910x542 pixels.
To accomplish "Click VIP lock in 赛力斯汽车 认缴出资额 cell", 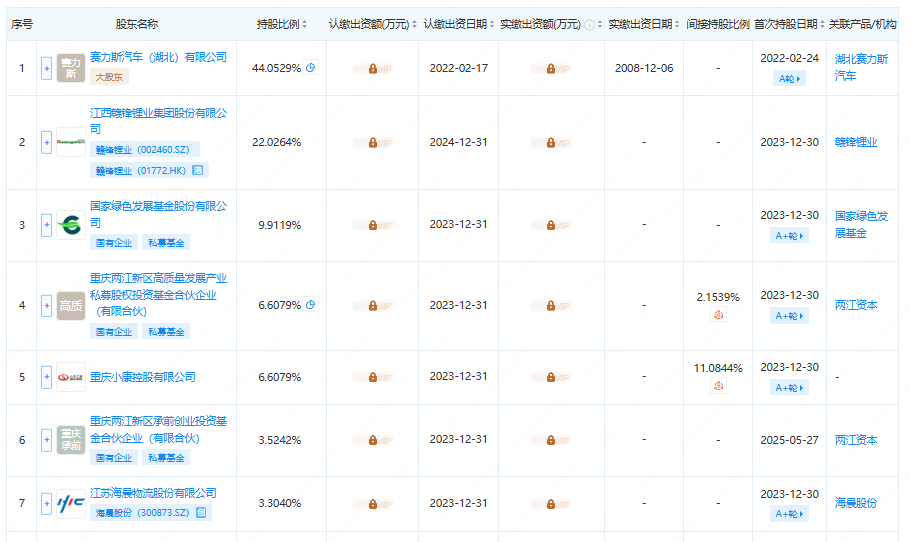I will [x=373, y=68].
